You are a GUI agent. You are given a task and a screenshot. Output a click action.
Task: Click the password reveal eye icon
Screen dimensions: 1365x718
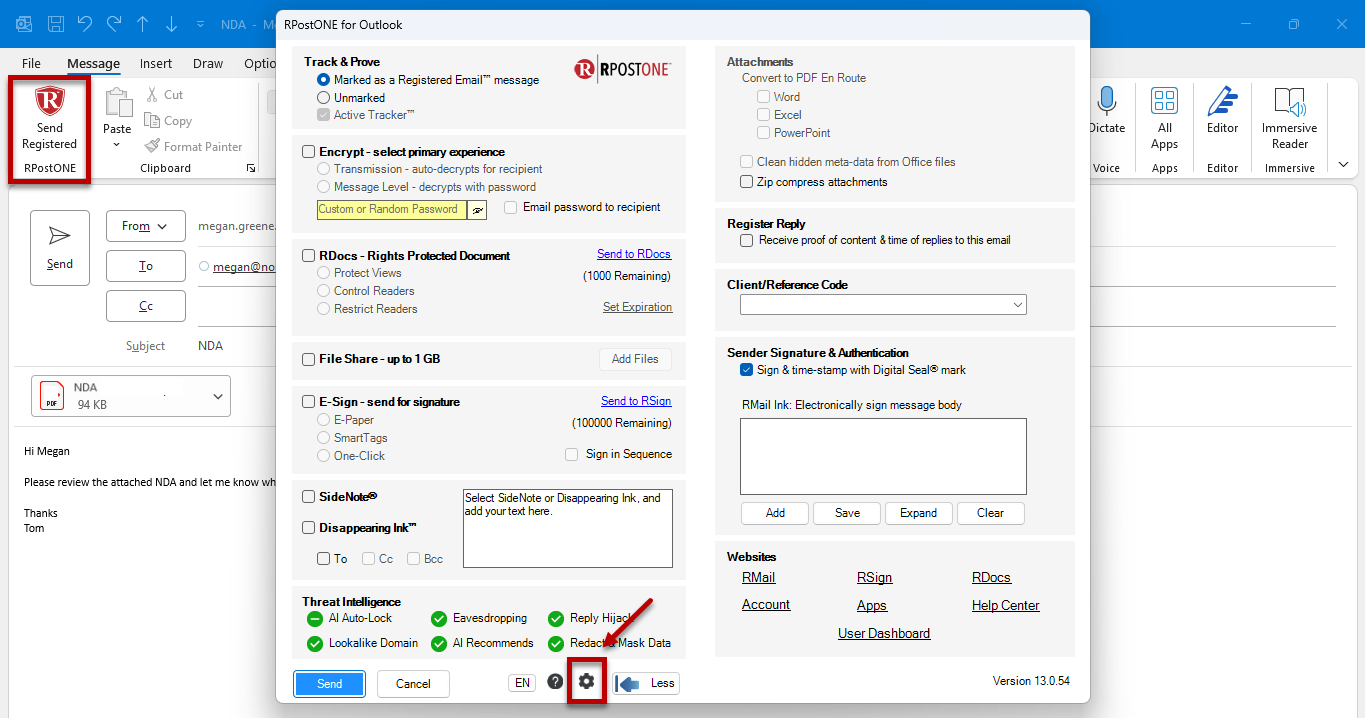pyautogui.click(x=477, y=210)
